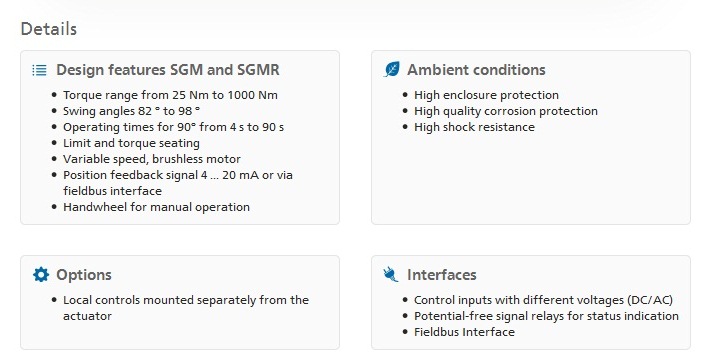710x362 pixels.
Task: Click the Ambient conditions heading
Action: pos(476,70)
